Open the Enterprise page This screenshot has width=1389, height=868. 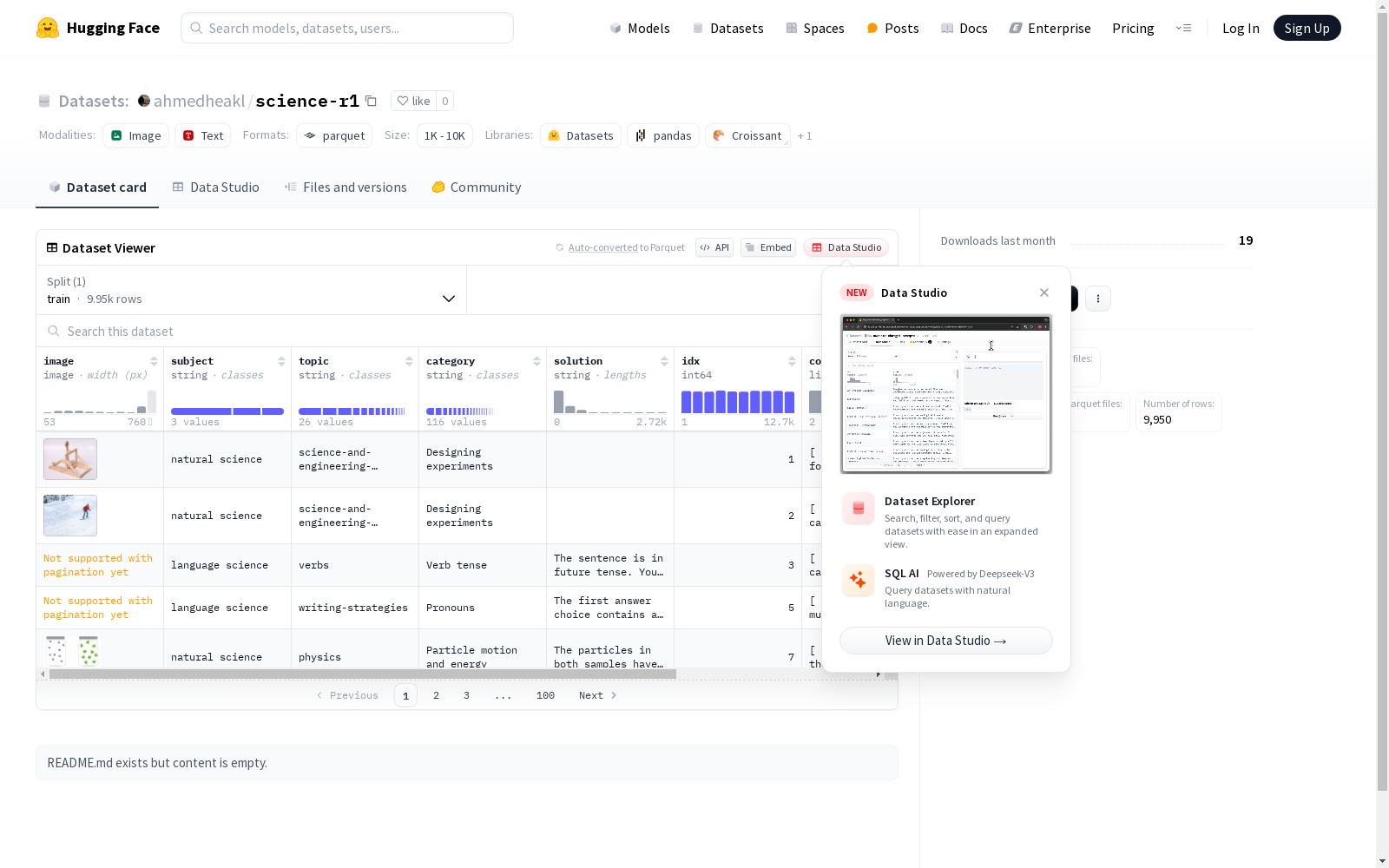coord(1050,28)
